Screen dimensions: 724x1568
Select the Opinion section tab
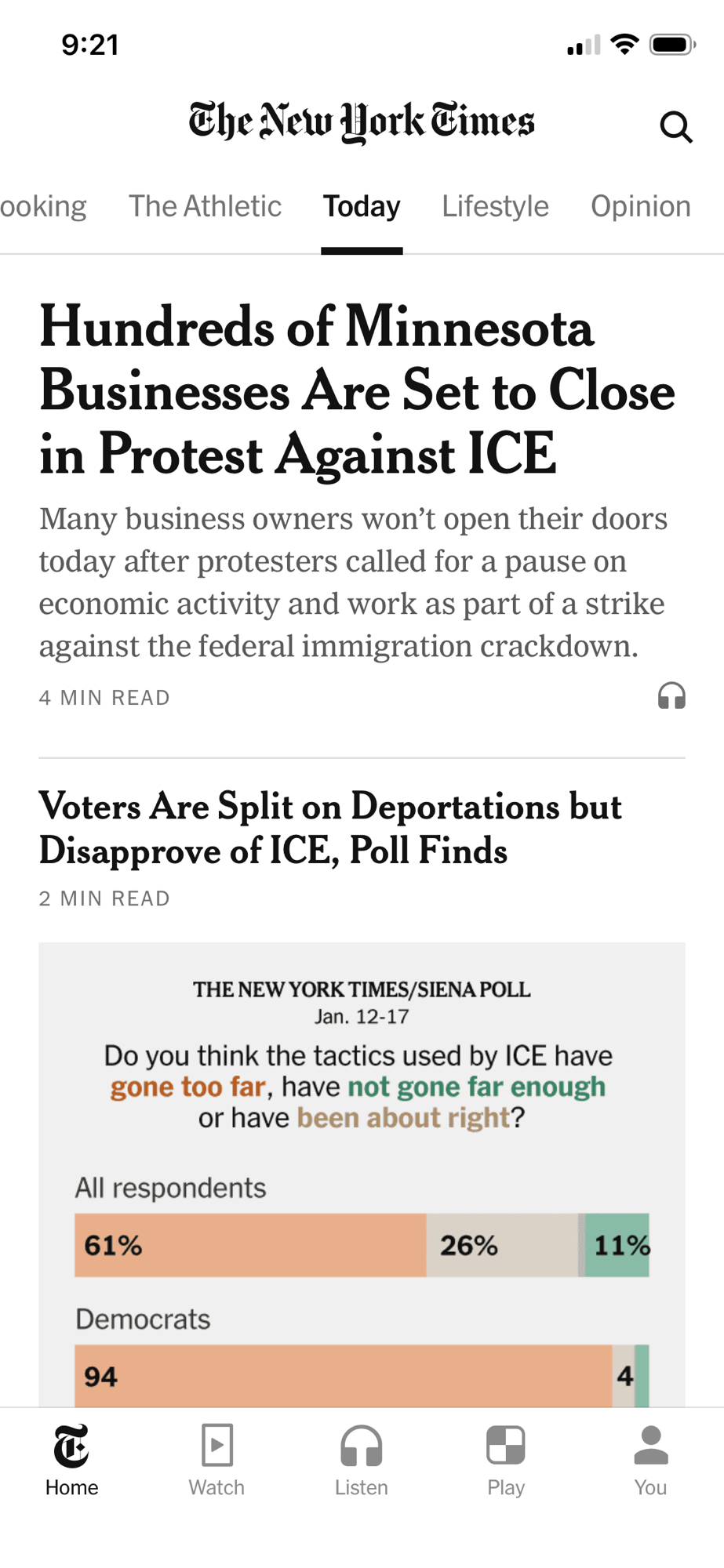640,206
